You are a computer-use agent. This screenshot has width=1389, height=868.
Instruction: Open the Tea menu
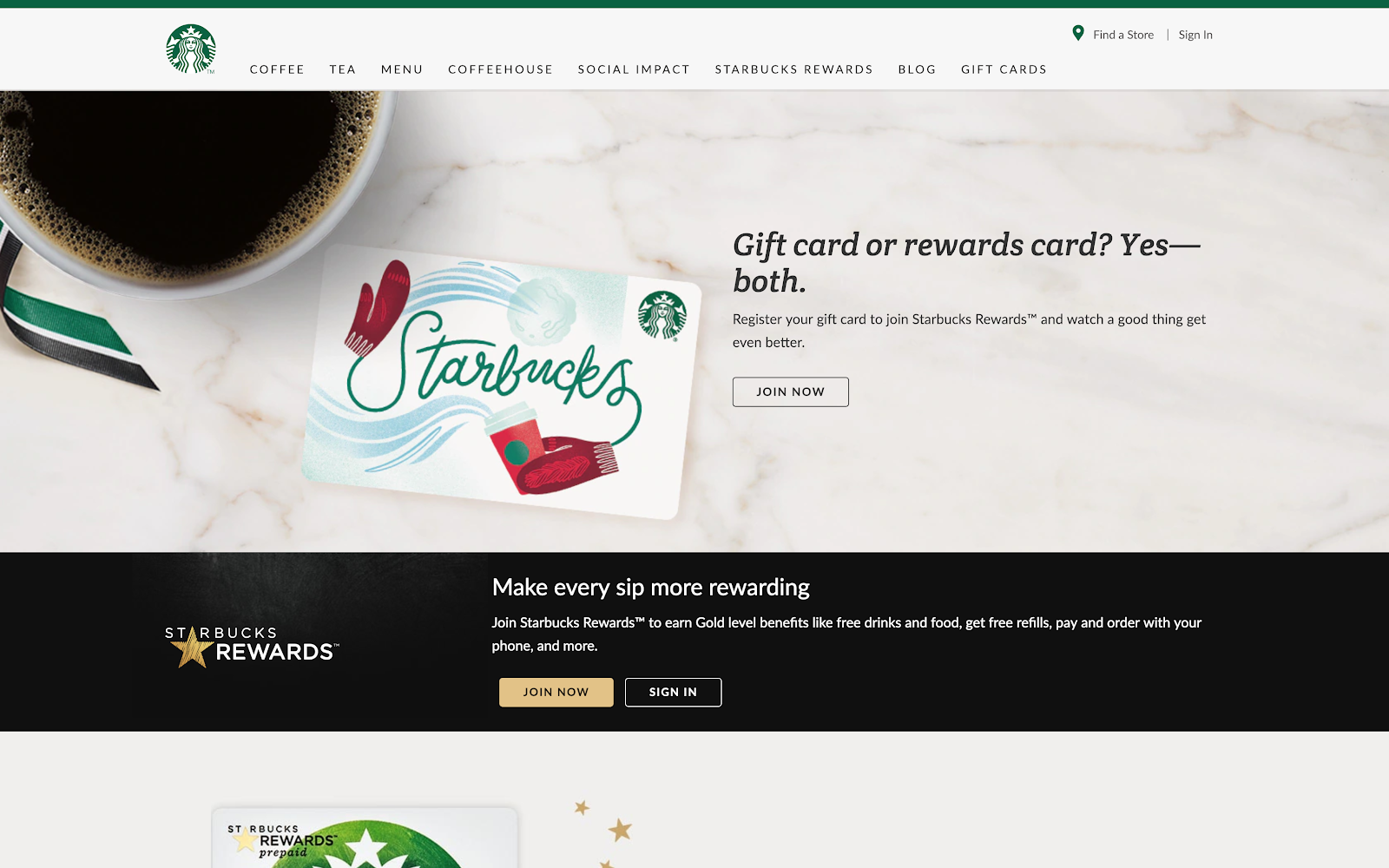pyautogui.click(x=343, y=69)
